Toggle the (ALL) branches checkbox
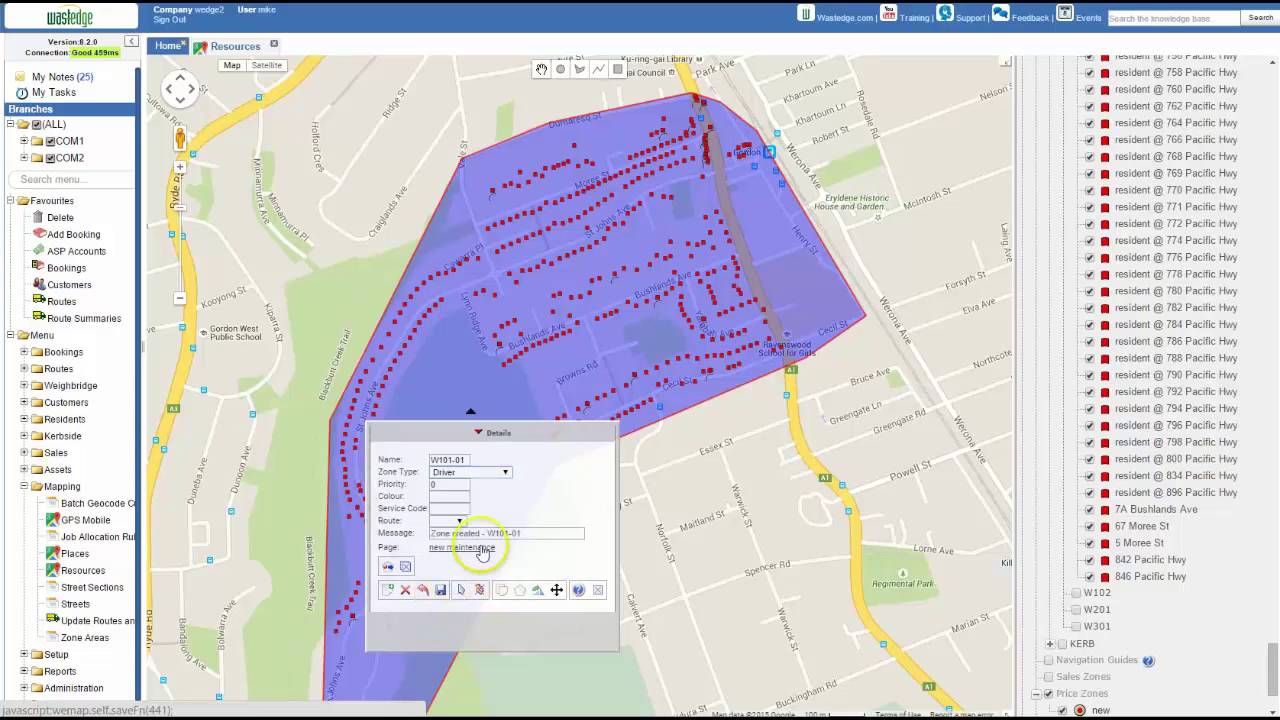The image size is (1280, 720). coord(36,125)
